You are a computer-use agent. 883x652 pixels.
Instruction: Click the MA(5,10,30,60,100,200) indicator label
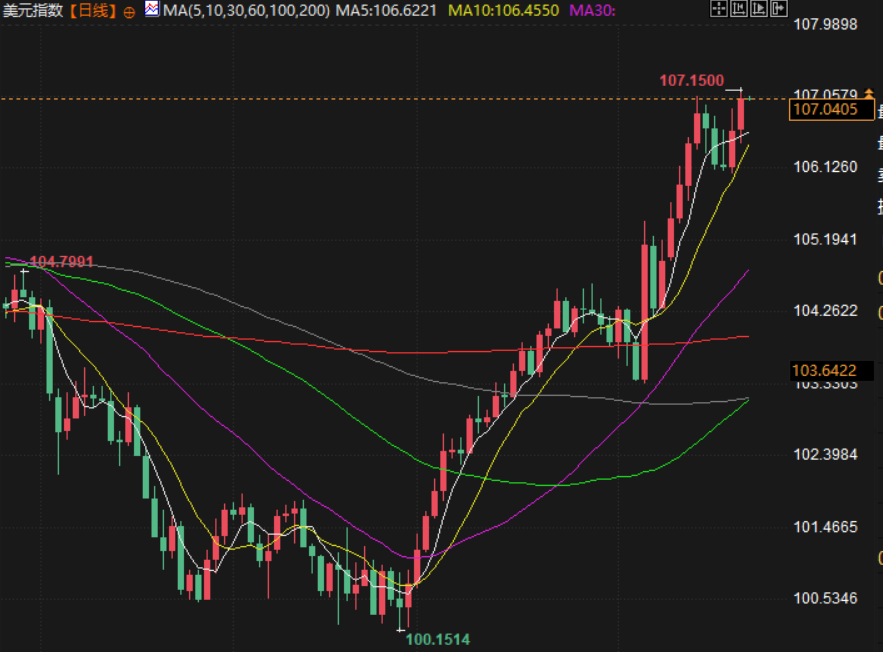click(x=246, y=11)
